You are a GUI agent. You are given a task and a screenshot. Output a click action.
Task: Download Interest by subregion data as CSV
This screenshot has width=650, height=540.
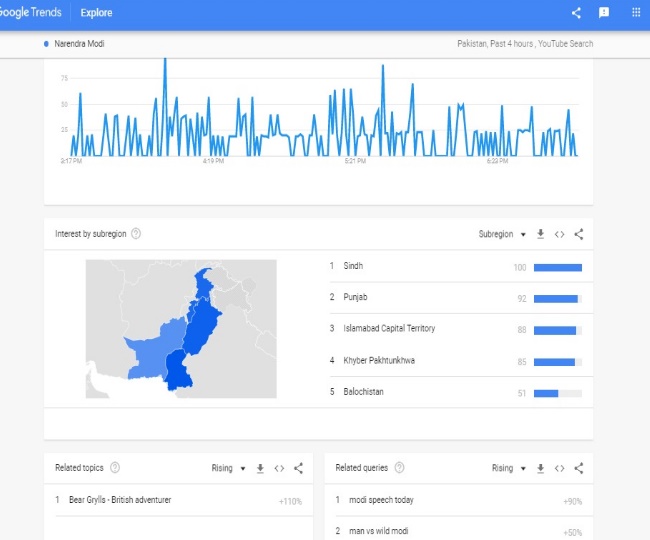click(540, 234)
